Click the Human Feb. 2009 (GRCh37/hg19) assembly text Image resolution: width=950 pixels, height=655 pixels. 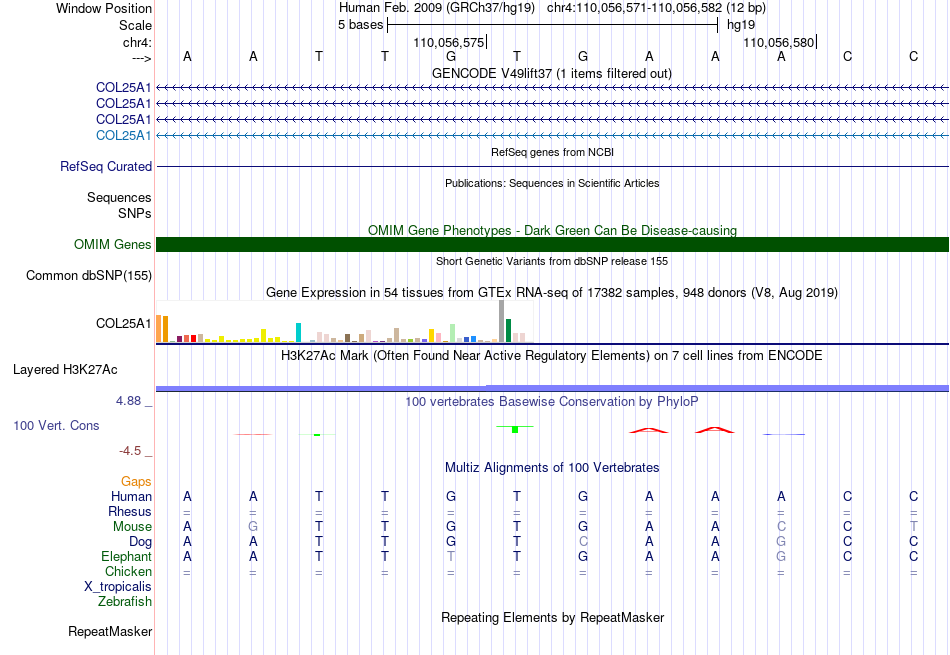point(437,8)
